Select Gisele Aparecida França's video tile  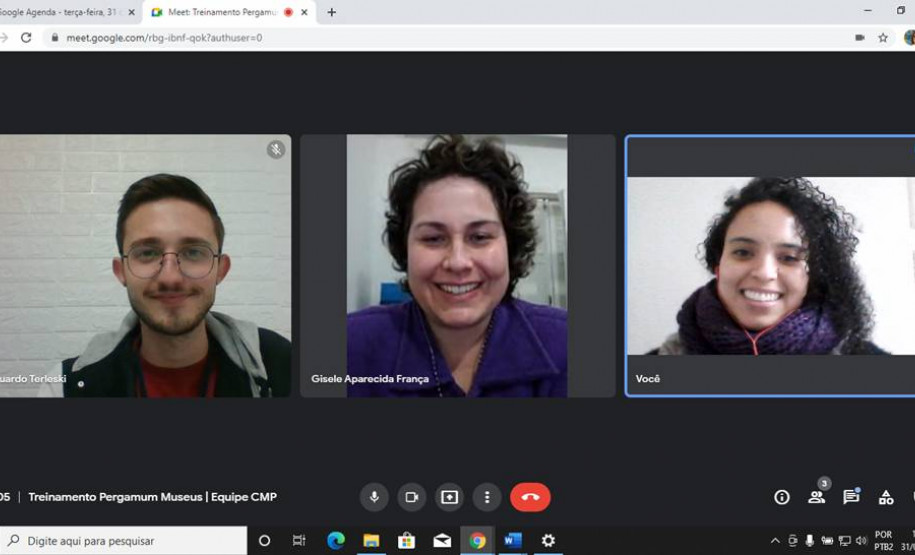[458, 266]
